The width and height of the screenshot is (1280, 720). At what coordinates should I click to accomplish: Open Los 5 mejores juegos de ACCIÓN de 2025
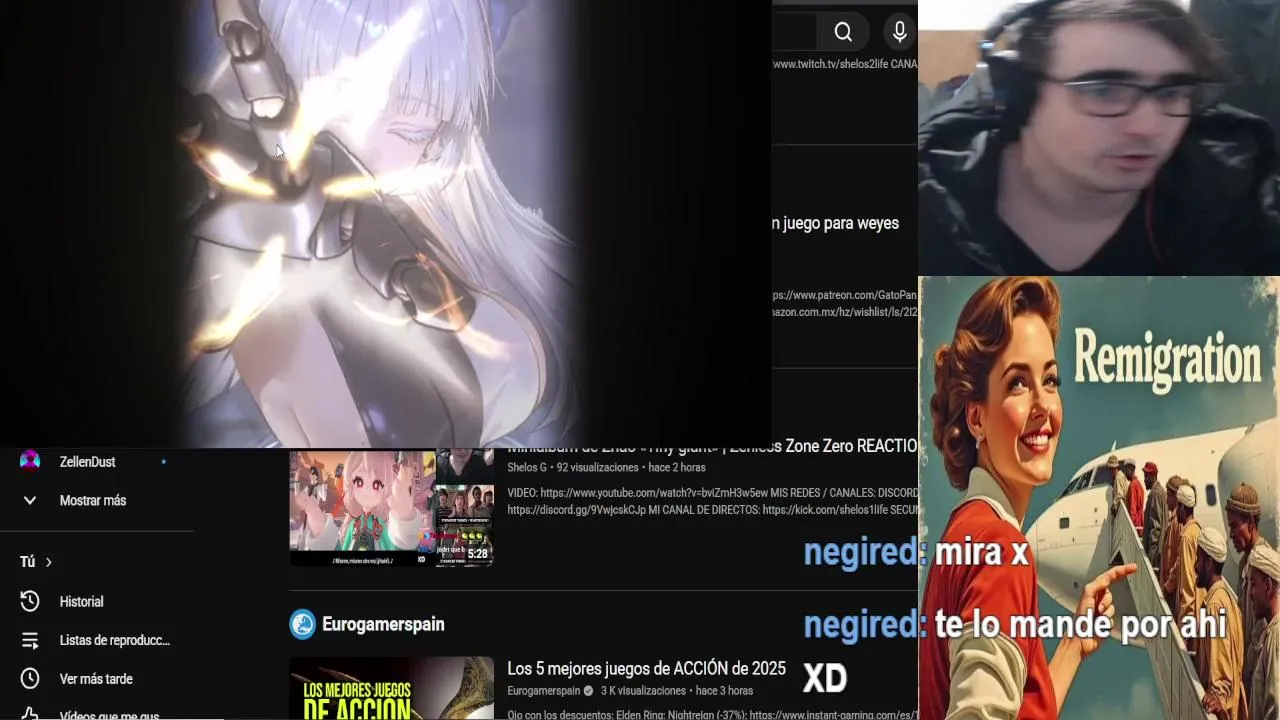click(x=646, y=668)
